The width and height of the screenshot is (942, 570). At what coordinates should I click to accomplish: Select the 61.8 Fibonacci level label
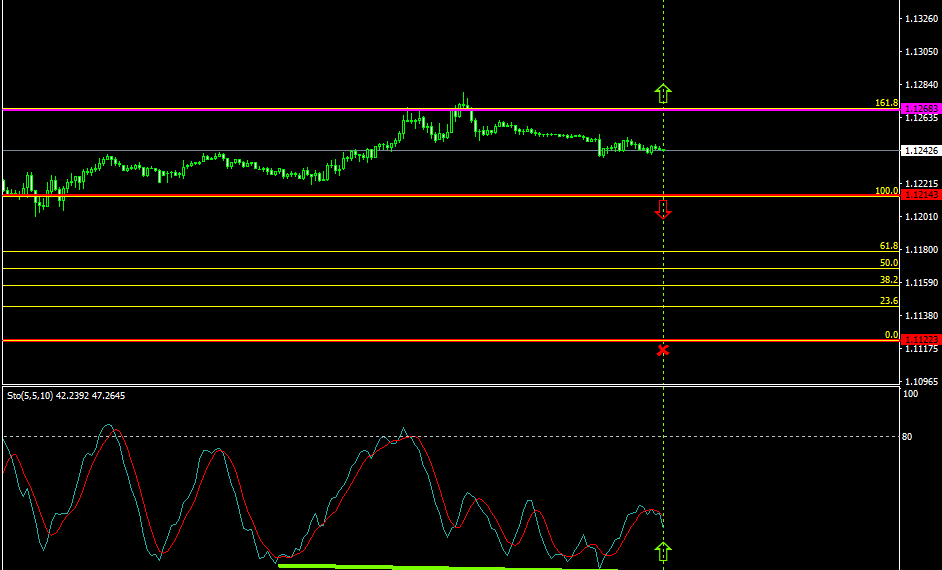click(x=888, y=246)
